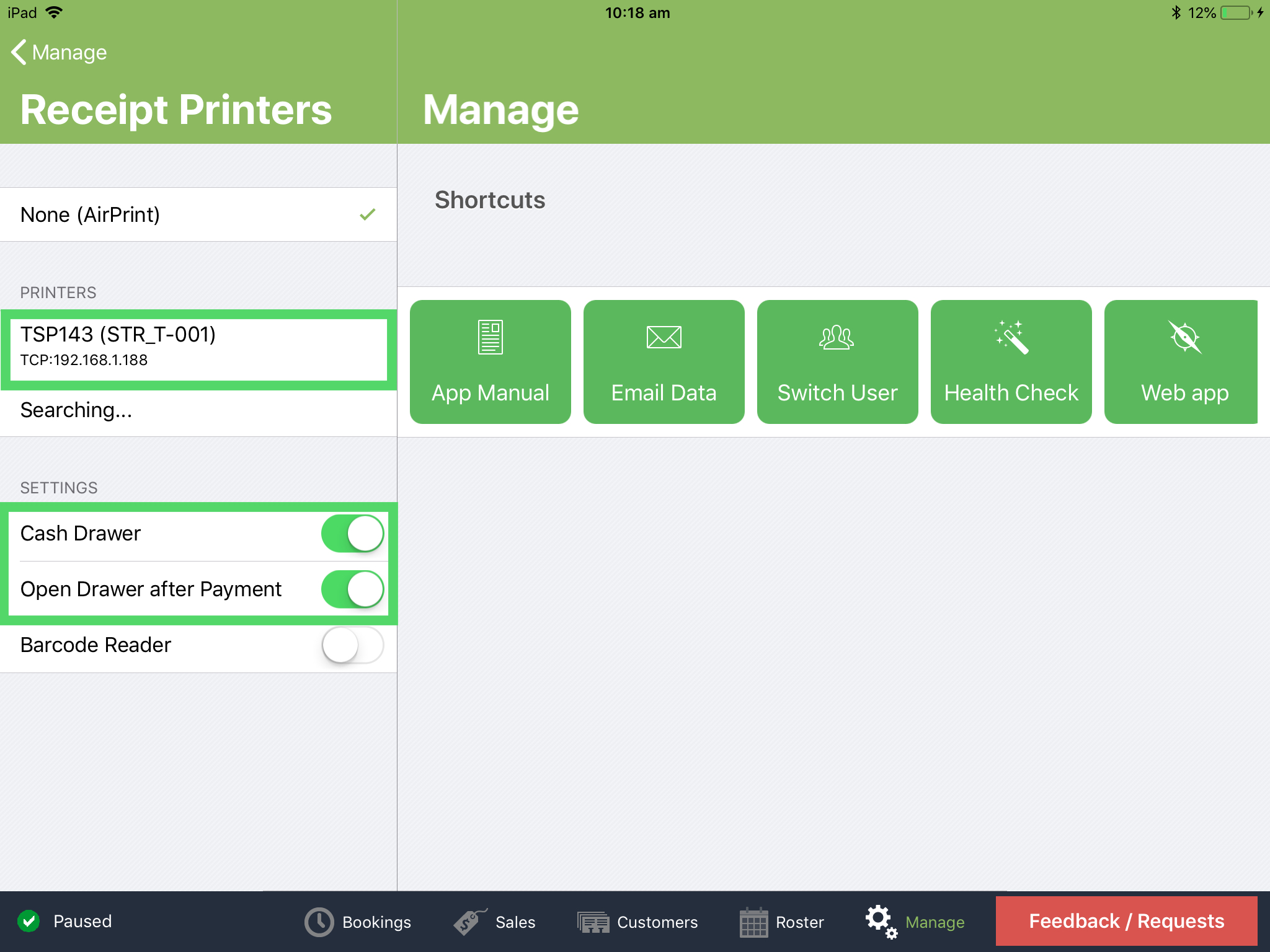
Task: Open the Bookings section
Action: pos(358,922)
